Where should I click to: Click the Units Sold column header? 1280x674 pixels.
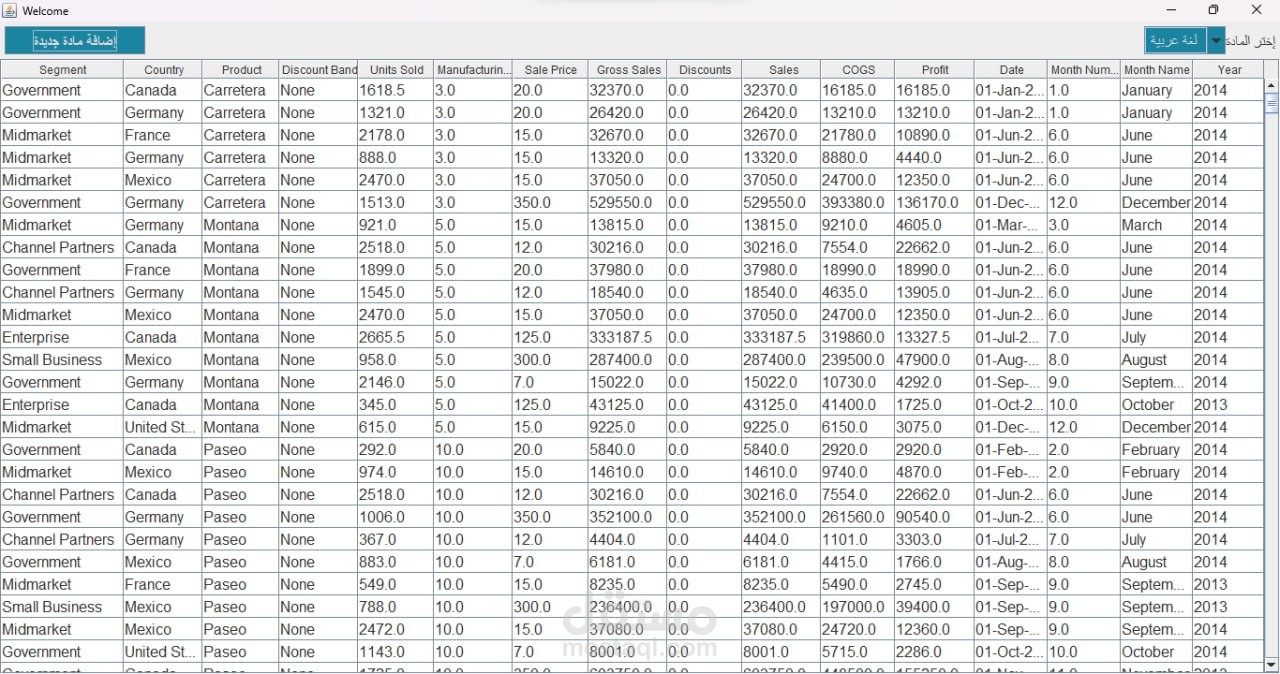396,70
